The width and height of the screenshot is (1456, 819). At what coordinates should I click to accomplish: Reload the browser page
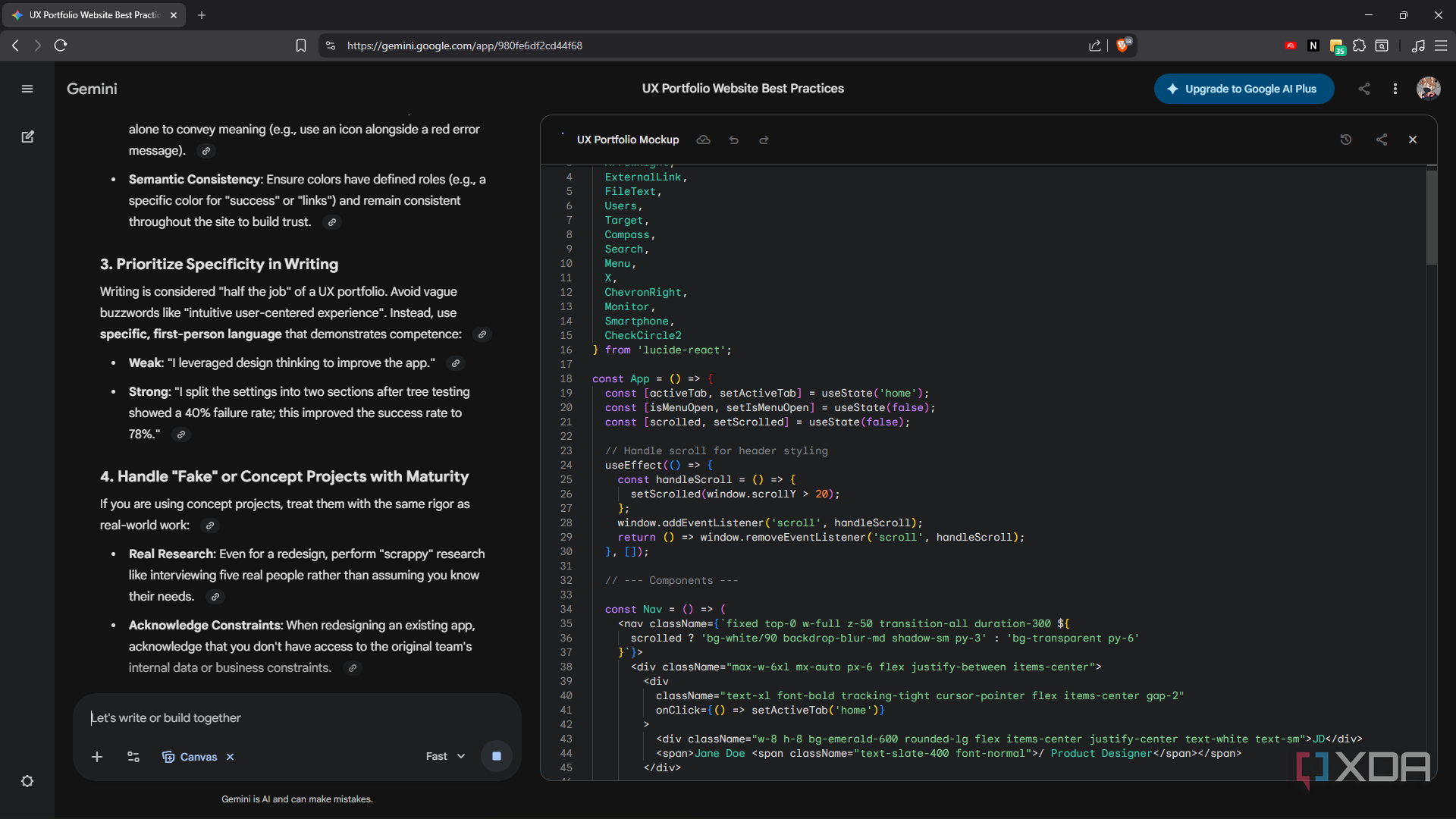(x=61, y=45)
